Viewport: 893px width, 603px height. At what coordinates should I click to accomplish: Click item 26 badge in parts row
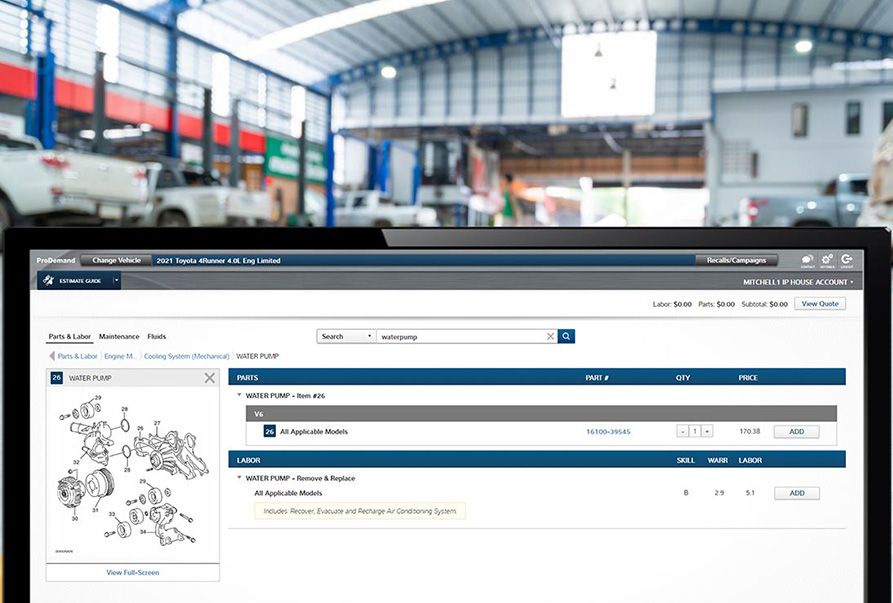(x=269, y=431)
